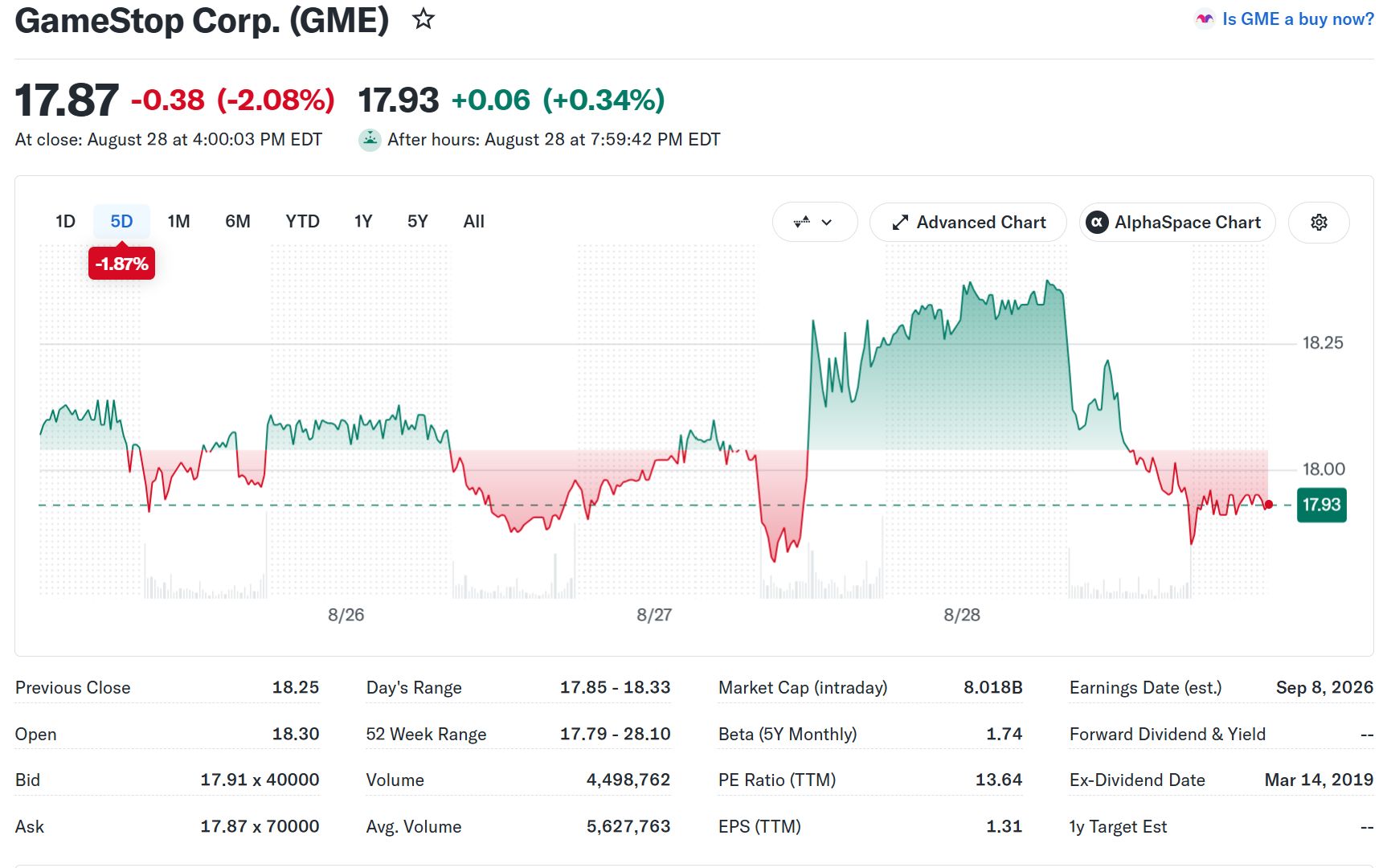Click the 8/28 date axis label

tap(962, 615)
